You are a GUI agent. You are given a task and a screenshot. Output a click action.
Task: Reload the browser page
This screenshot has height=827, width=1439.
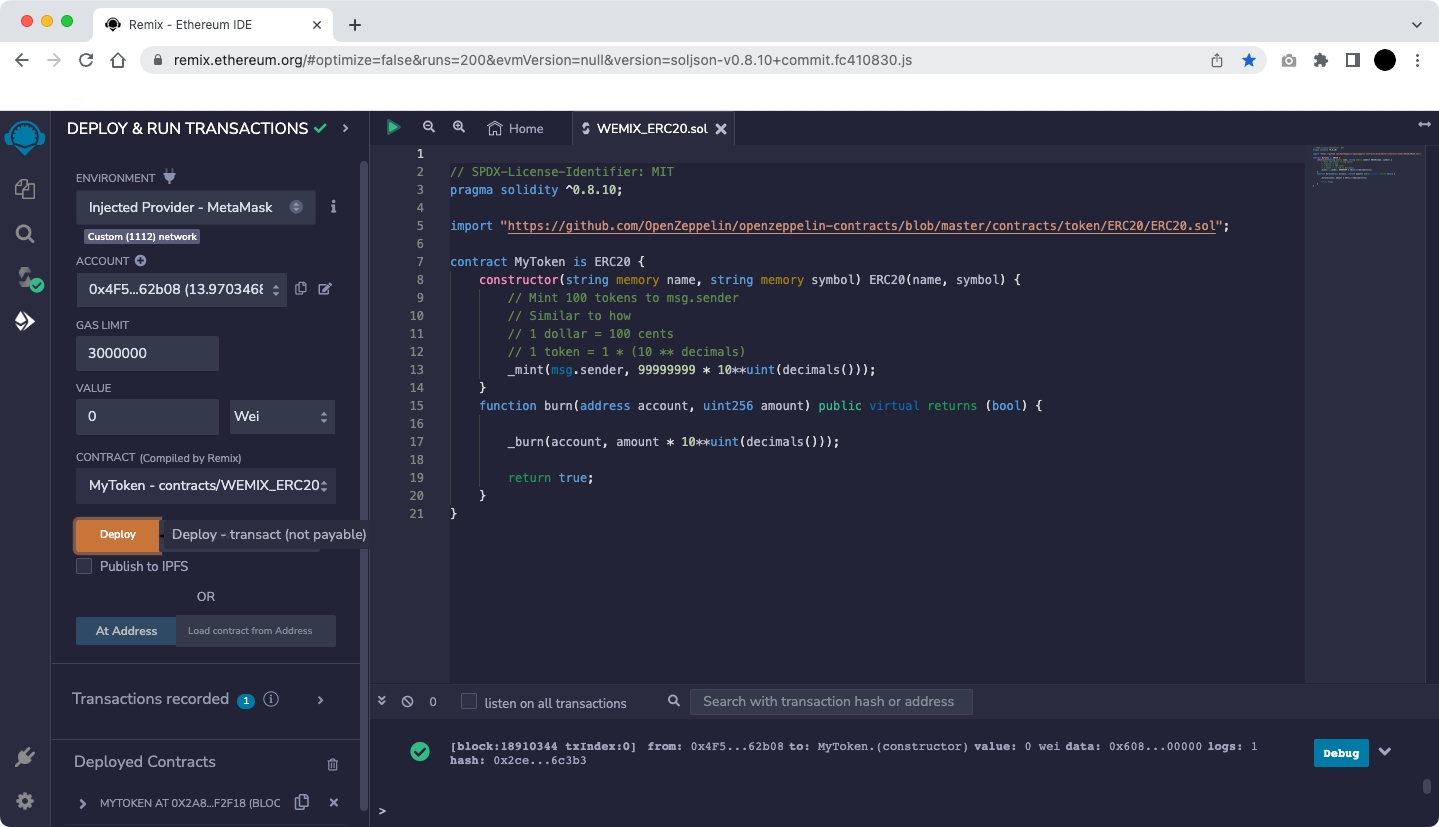pos(86,60)
